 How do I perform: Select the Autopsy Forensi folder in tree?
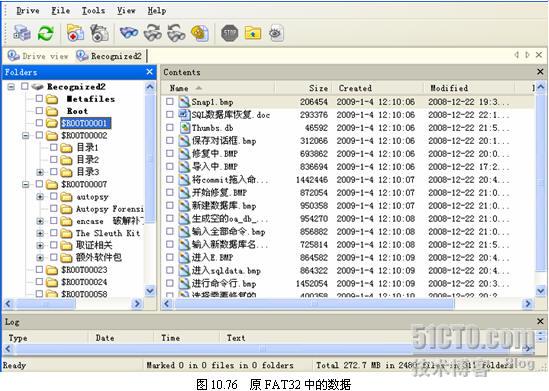(x=110, y=209)
